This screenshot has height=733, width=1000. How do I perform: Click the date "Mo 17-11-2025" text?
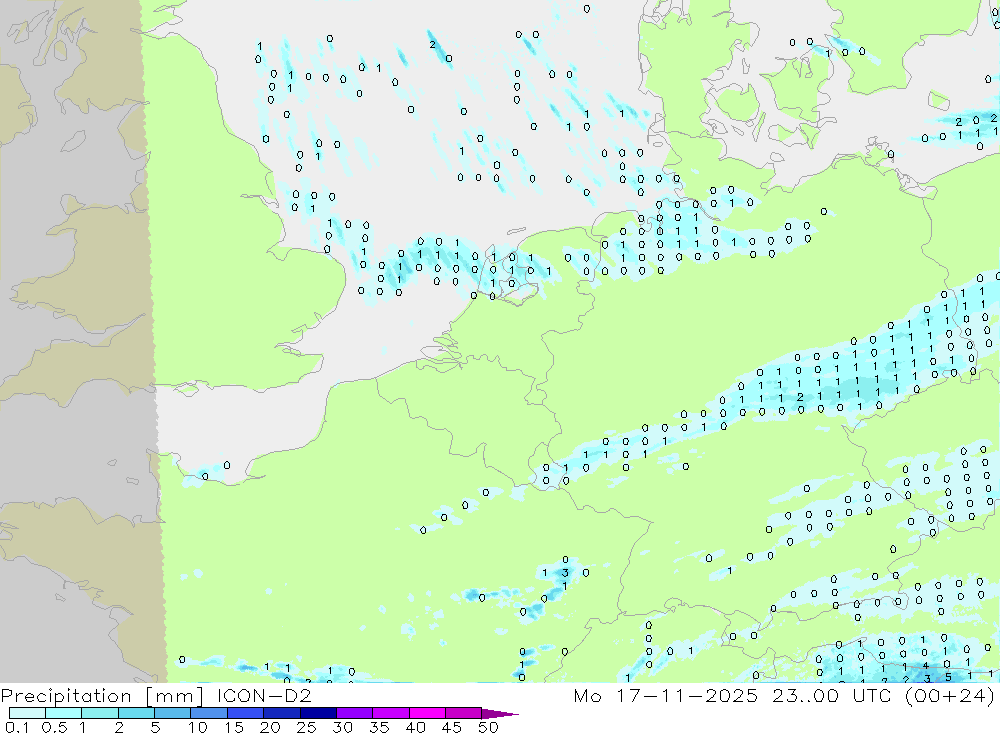(665, 695)
